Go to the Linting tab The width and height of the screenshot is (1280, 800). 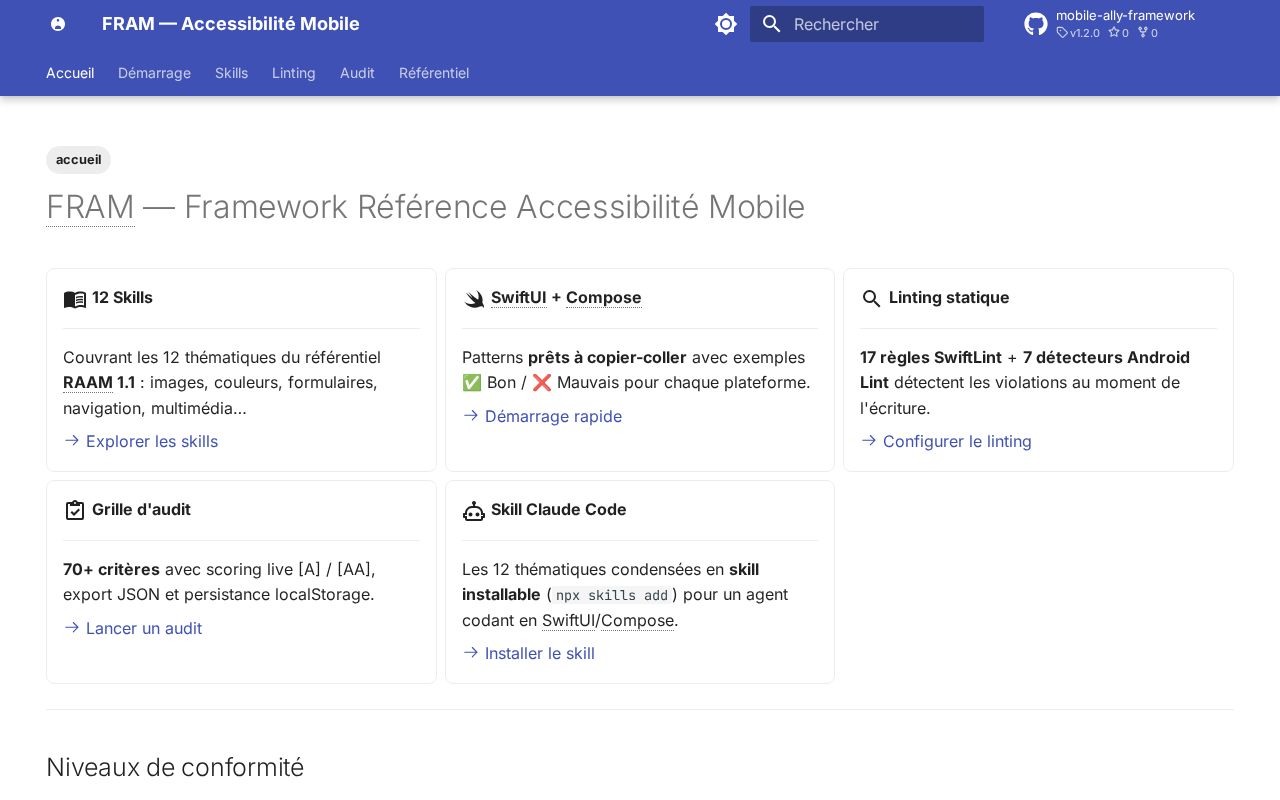[x=294, y=73]
